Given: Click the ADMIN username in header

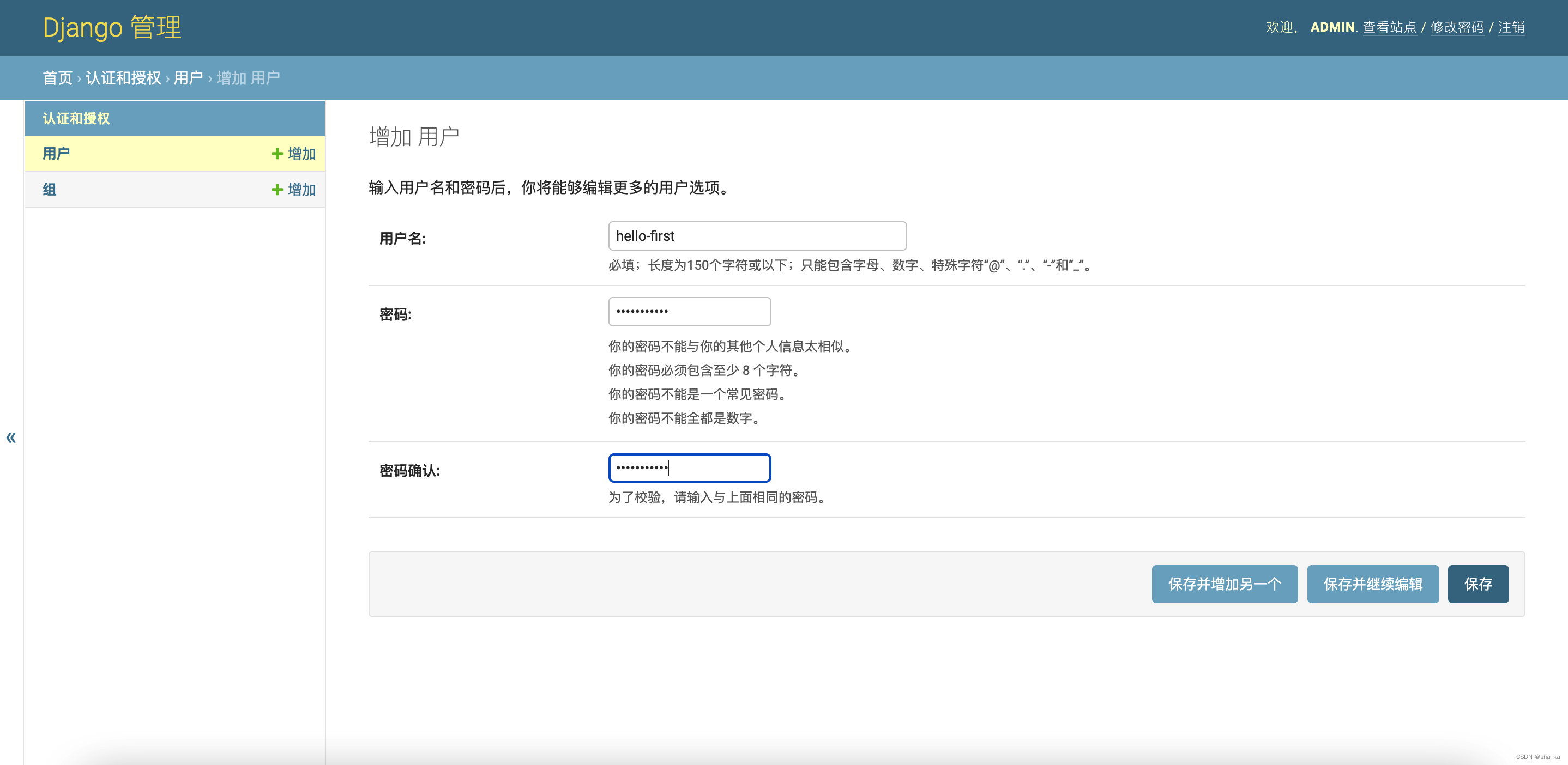Looking at the screenshot, I should point(1332,27).
